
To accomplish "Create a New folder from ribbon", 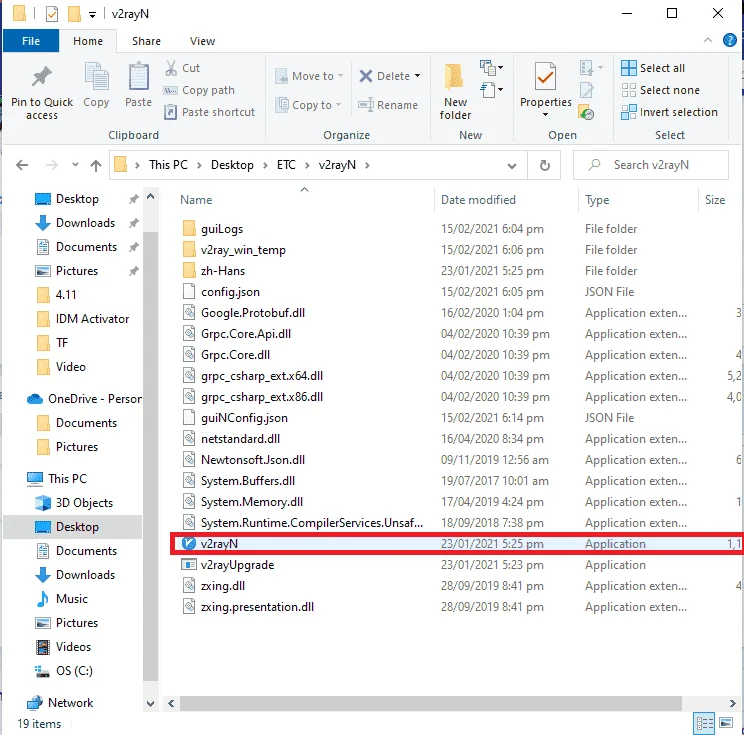I will (455, 92).
